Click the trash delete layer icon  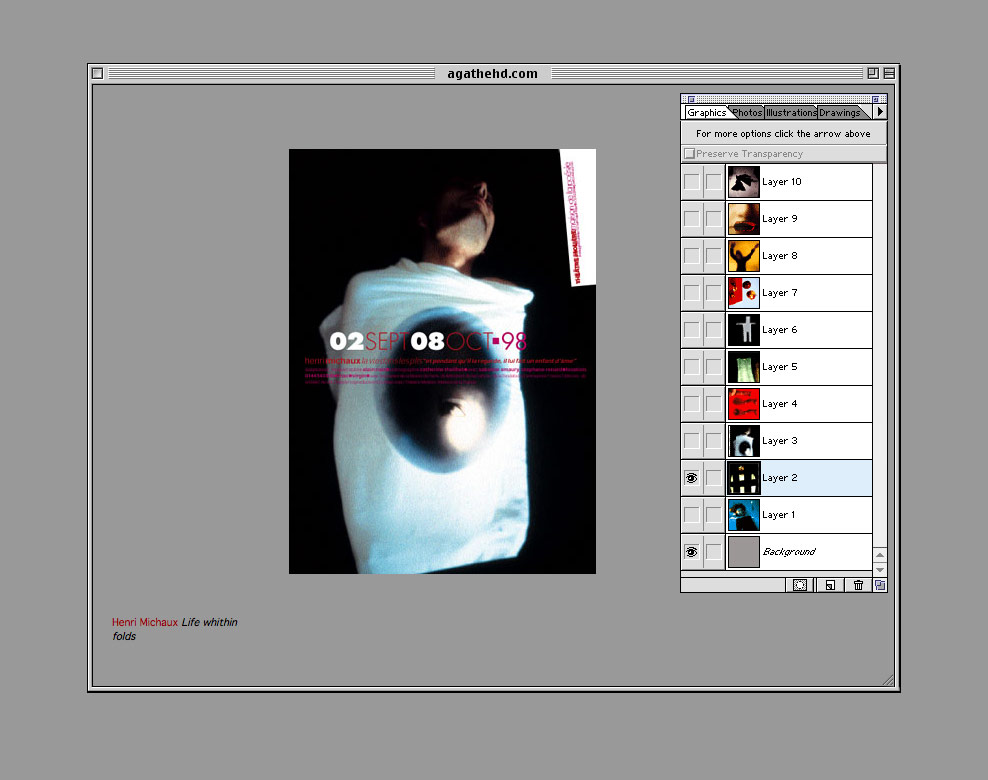pos(858,585)
